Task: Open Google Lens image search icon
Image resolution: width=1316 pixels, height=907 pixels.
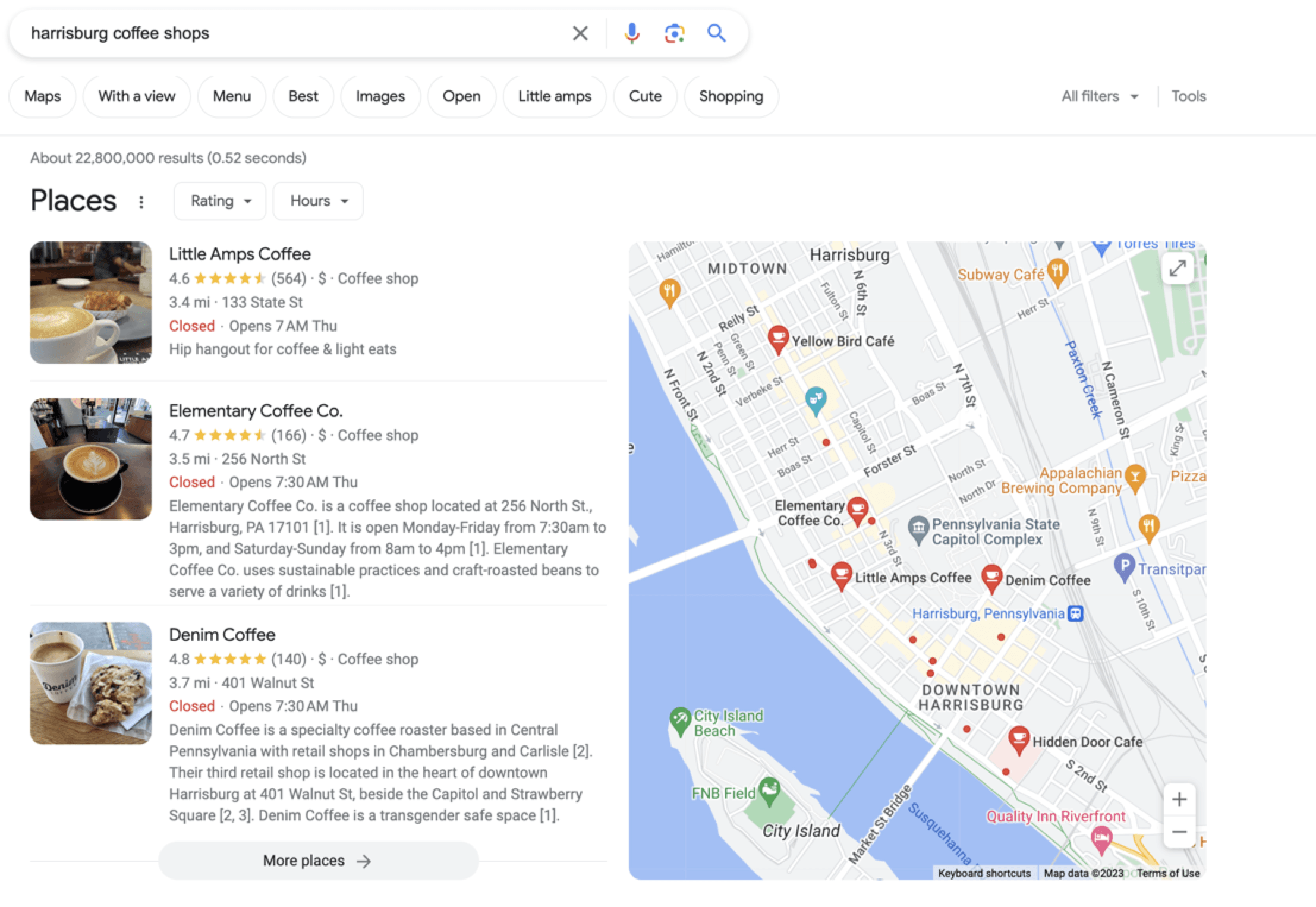Action: (674, 33)
